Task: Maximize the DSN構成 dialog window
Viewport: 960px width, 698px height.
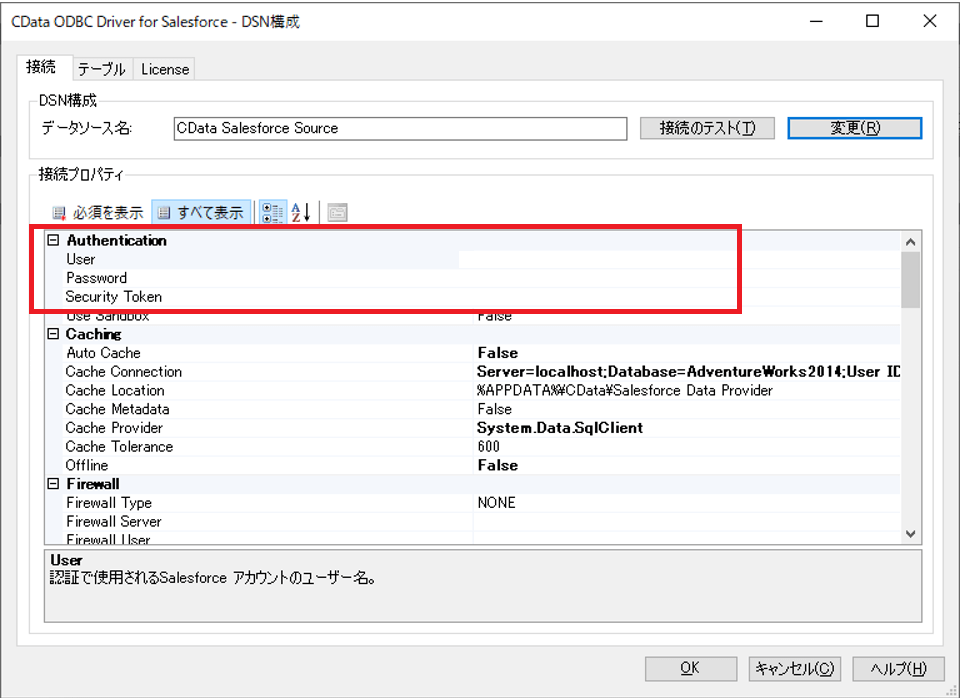Action: pos(872,21)
